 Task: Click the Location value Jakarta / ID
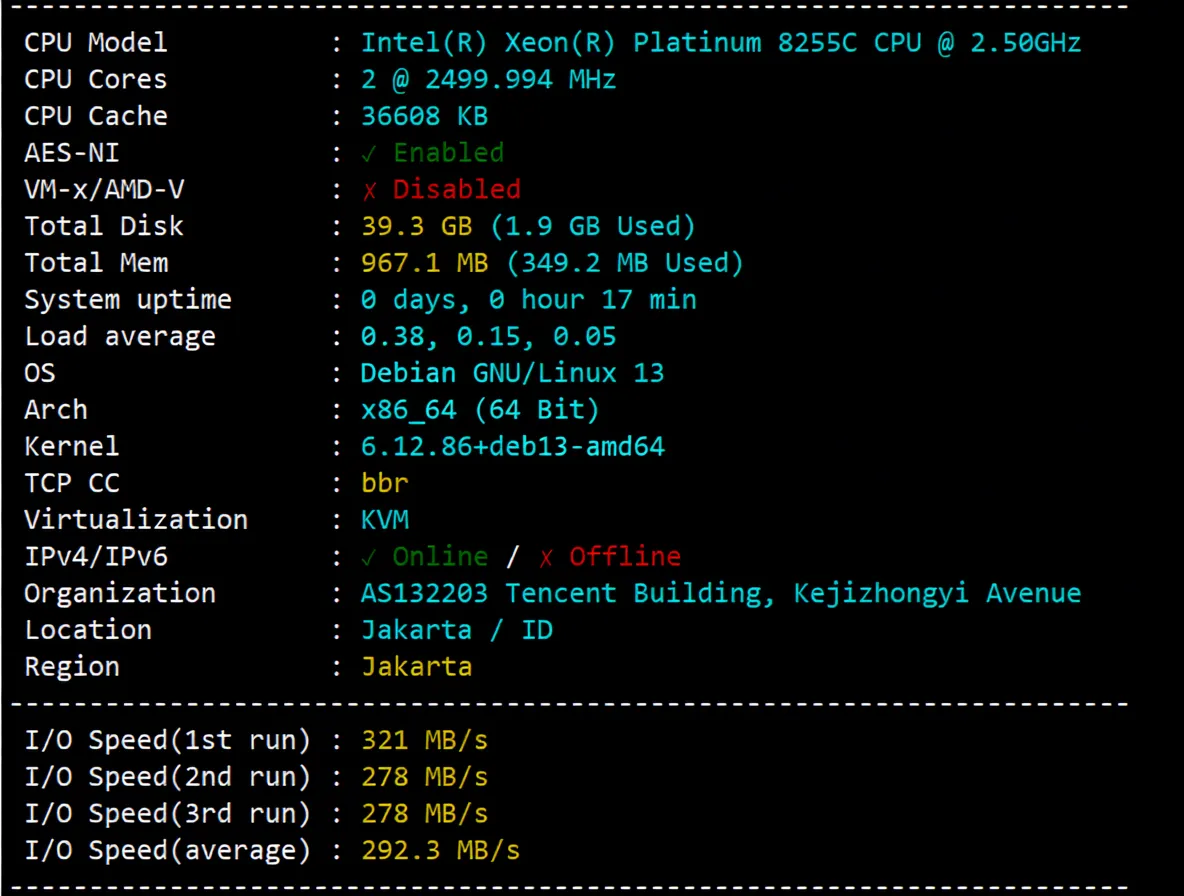[x=457, y=630]
